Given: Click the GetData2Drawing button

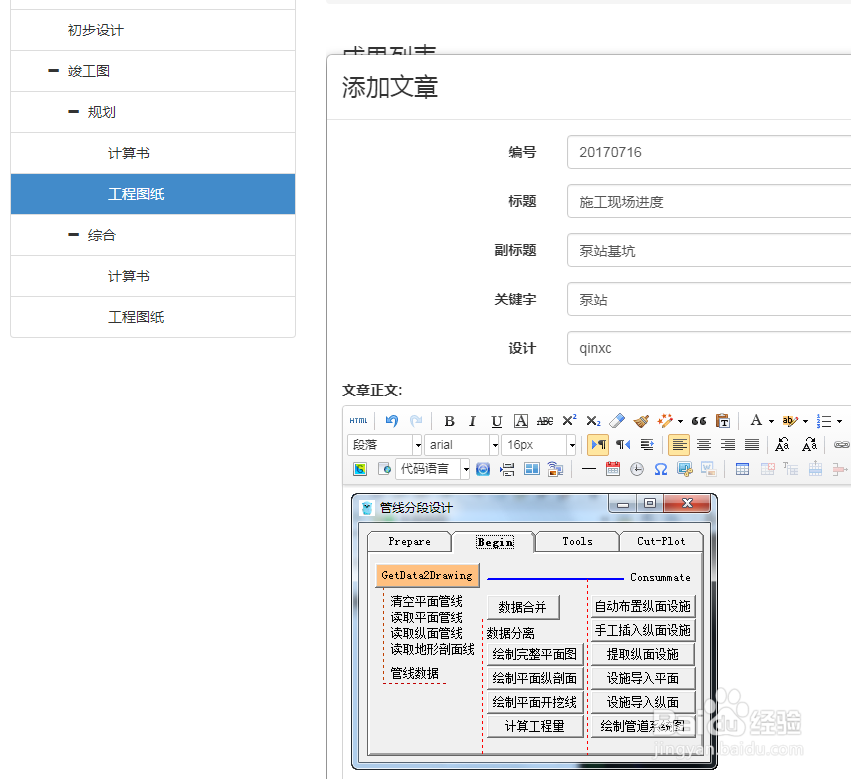Looking at the screenshot, I should click(428, 576).
